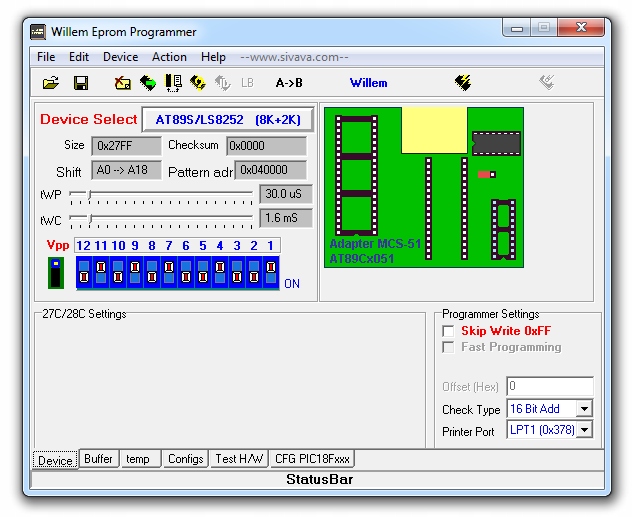633x517 pixels.
Task: Toggle DIP switch 3
Action: click(237, 272)
